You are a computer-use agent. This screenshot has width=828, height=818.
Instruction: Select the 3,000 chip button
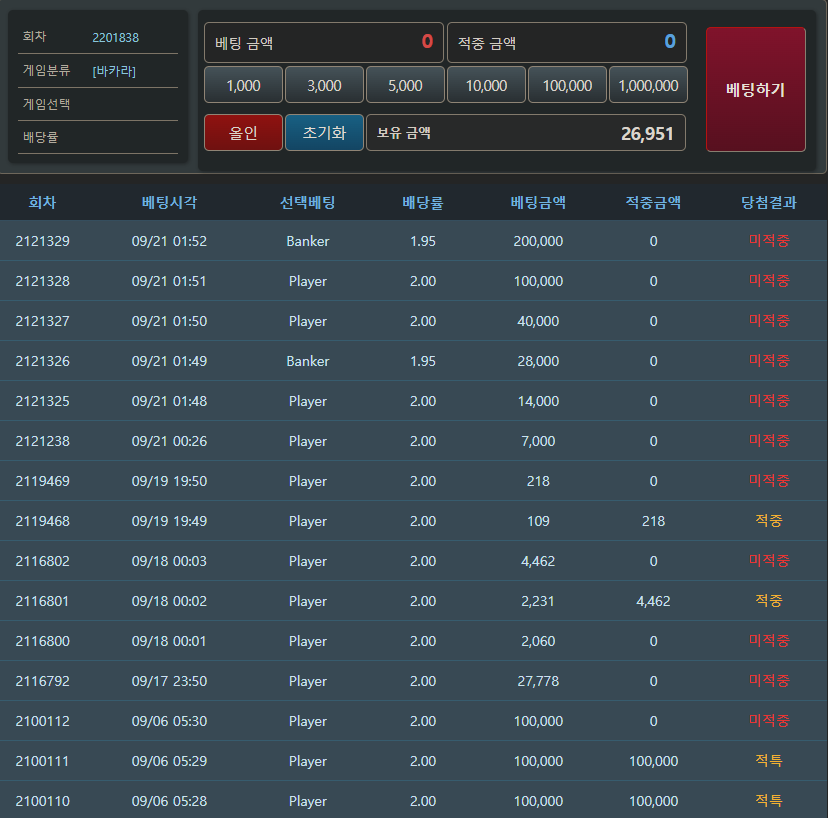[x=324, y=85]
